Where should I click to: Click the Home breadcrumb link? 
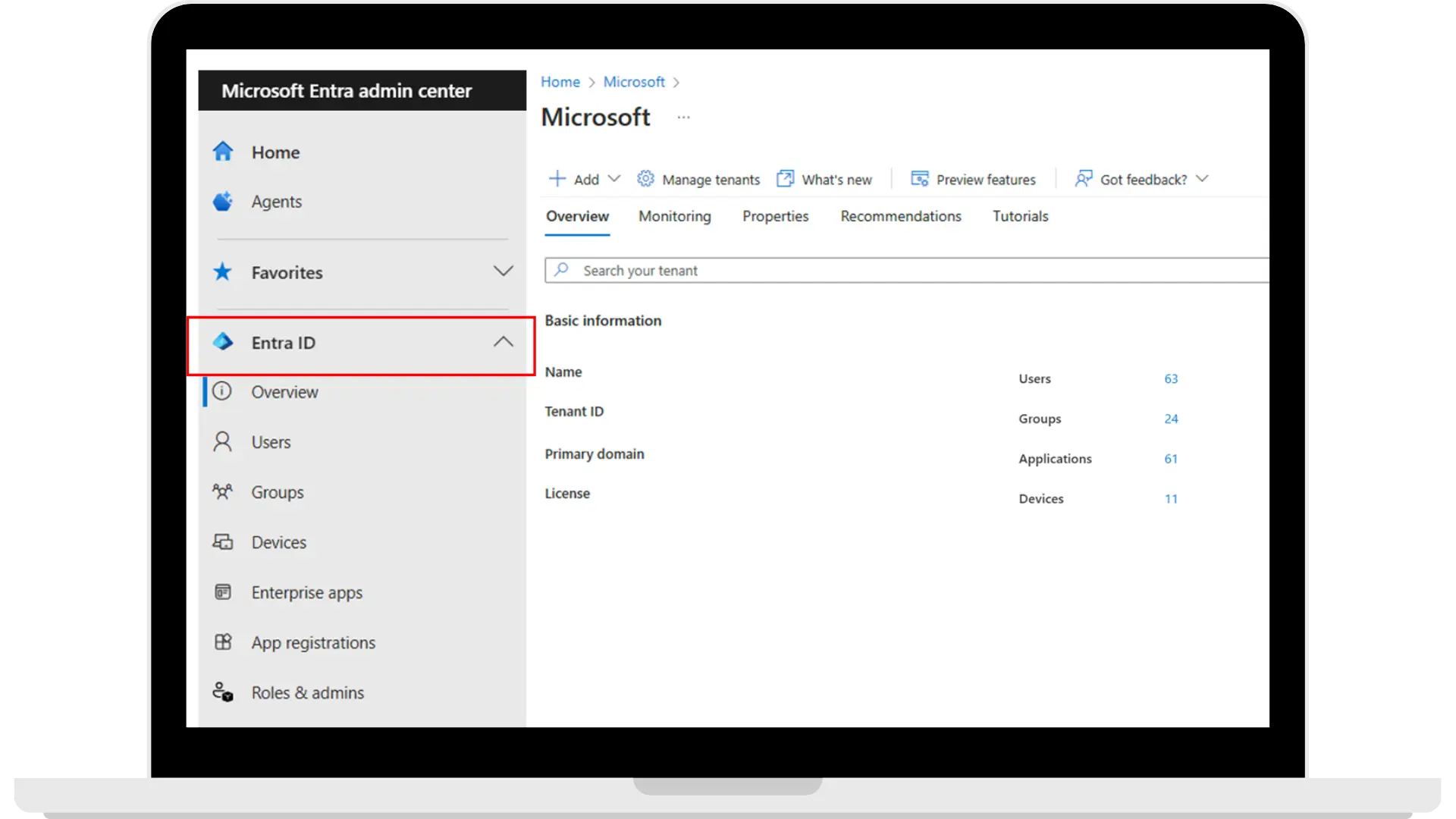tap(560, 82)
